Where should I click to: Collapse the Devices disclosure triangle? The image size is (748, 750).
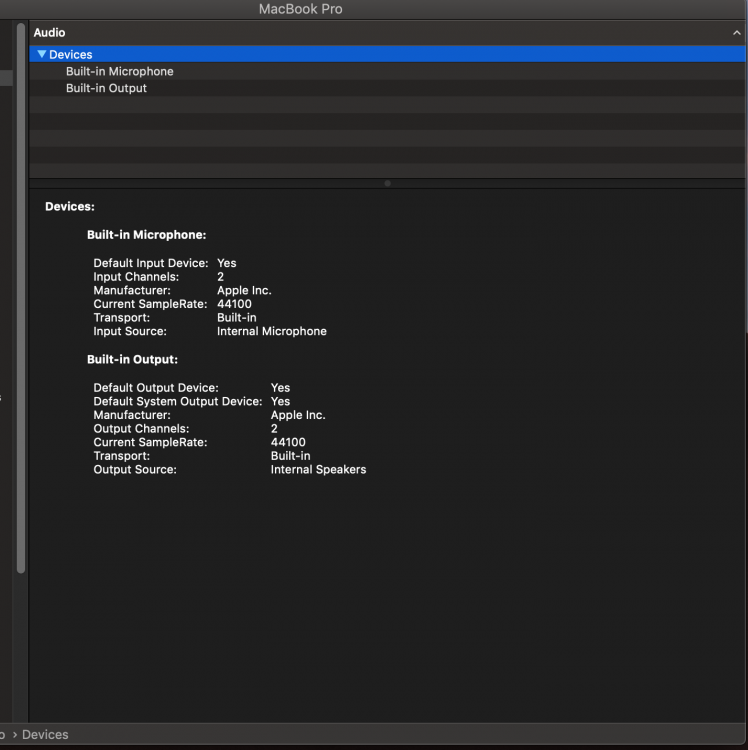pos(42,54)
